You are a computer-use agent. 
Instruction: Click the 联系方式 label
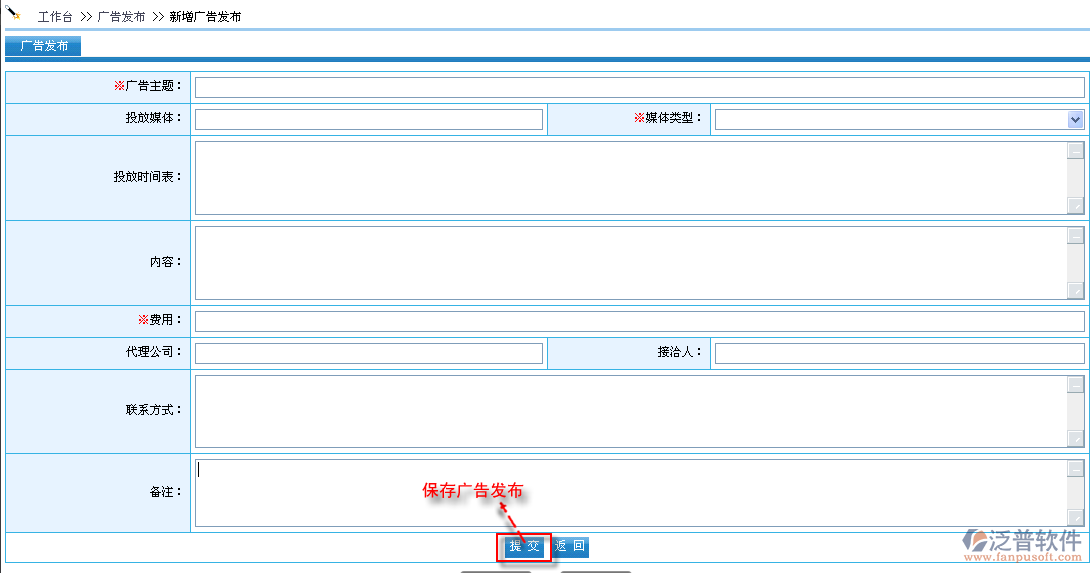point(154,410)
